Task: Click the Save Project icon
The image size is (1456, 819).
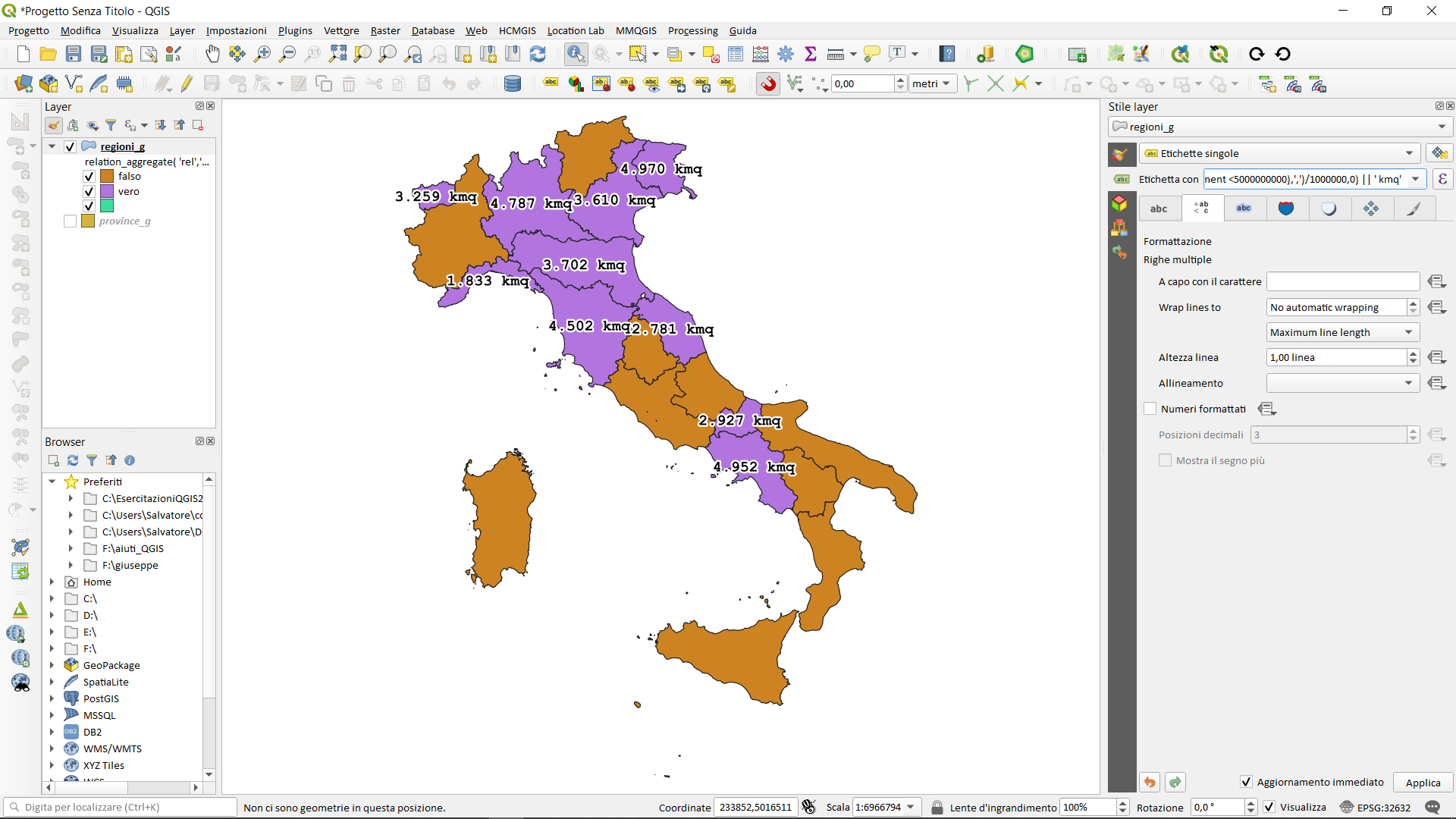Action: point(74,54)
